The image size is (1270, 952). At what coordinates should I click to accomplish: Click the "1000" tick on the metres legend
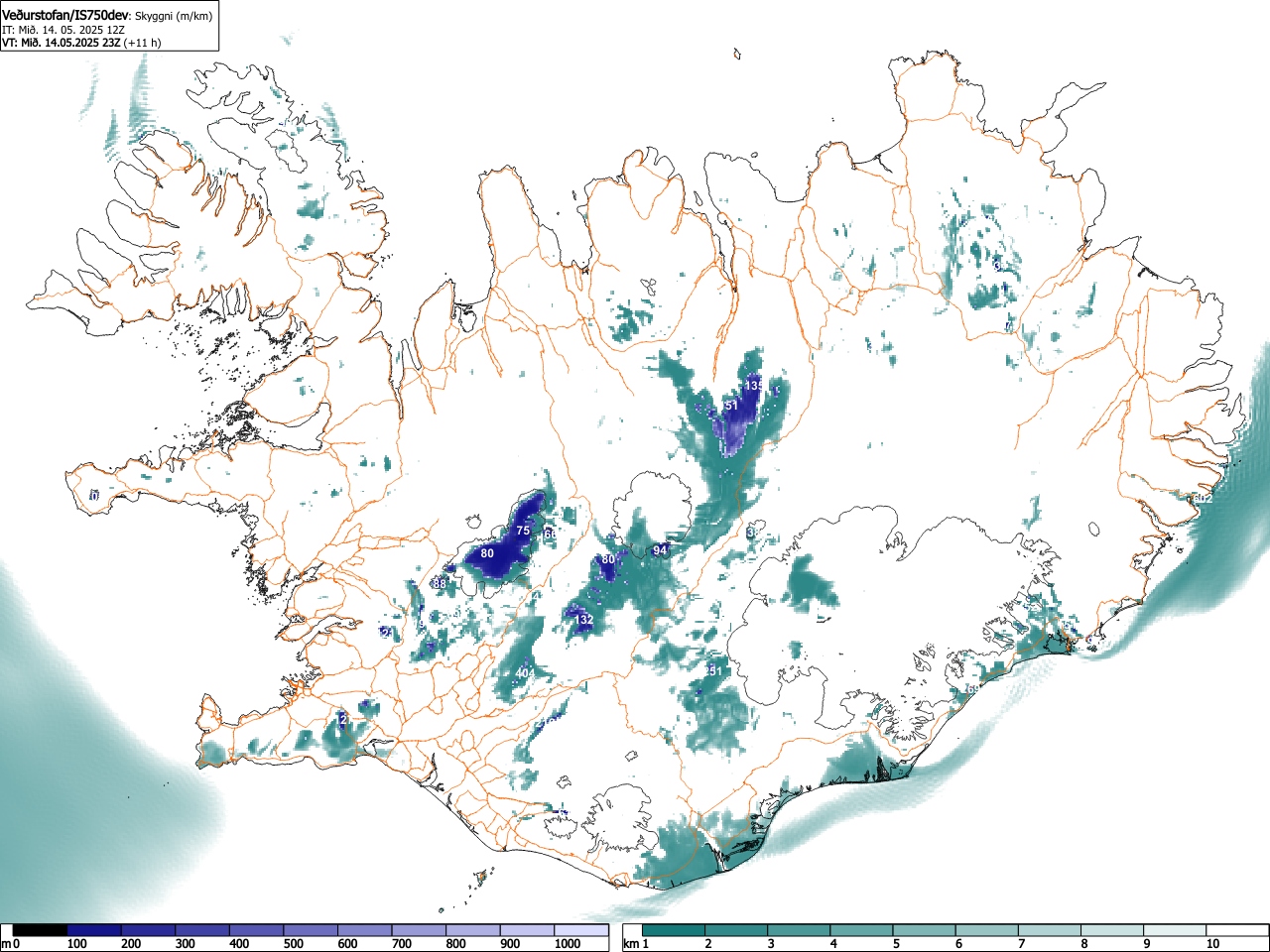pyautogui.click(x=568, y=944)
